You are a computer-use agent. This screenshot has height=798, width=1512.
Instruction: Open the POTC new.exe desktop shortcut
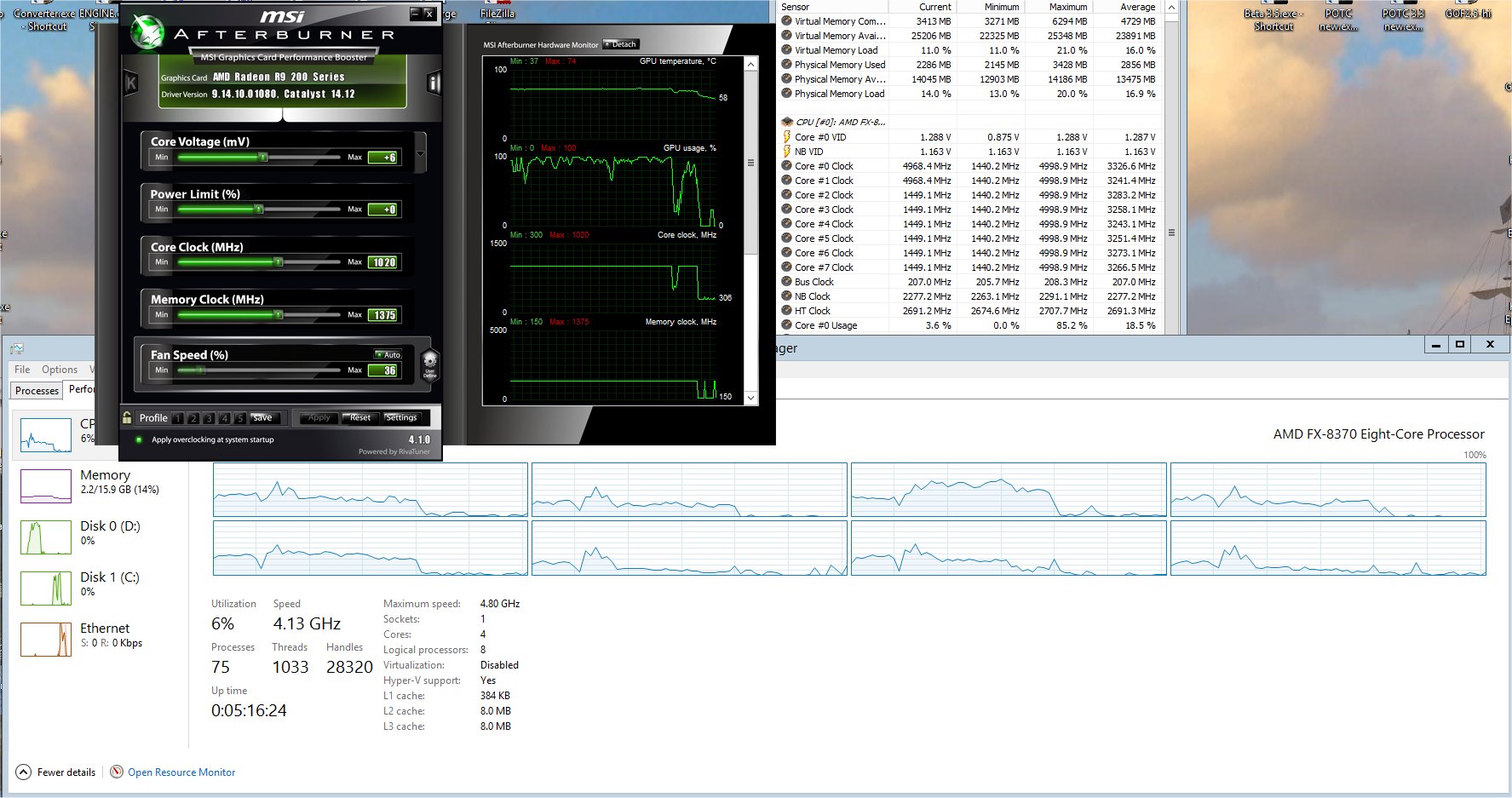[1338, 17]
